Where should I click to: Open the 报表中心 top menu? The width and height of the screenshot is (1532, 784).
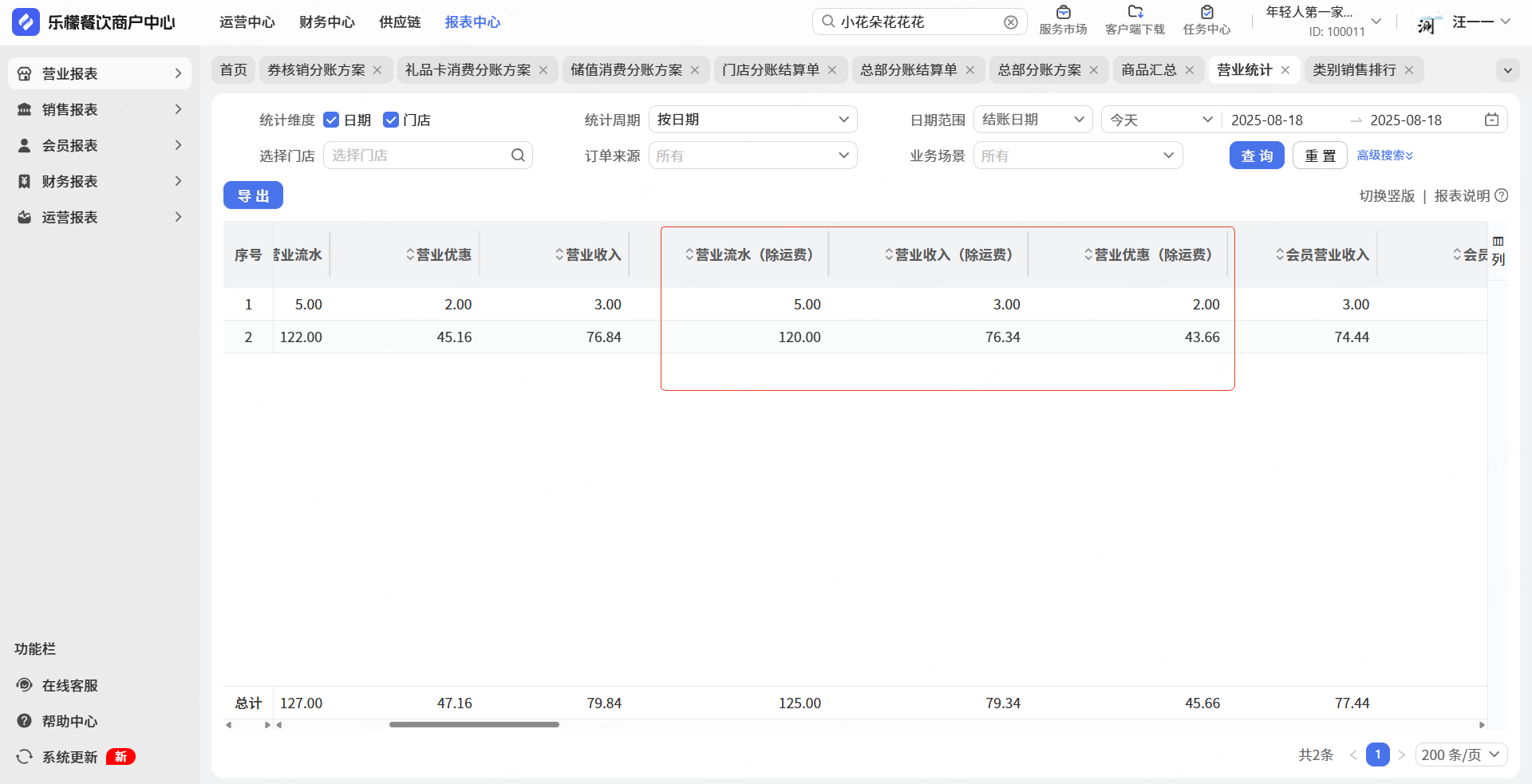[472, 22]
